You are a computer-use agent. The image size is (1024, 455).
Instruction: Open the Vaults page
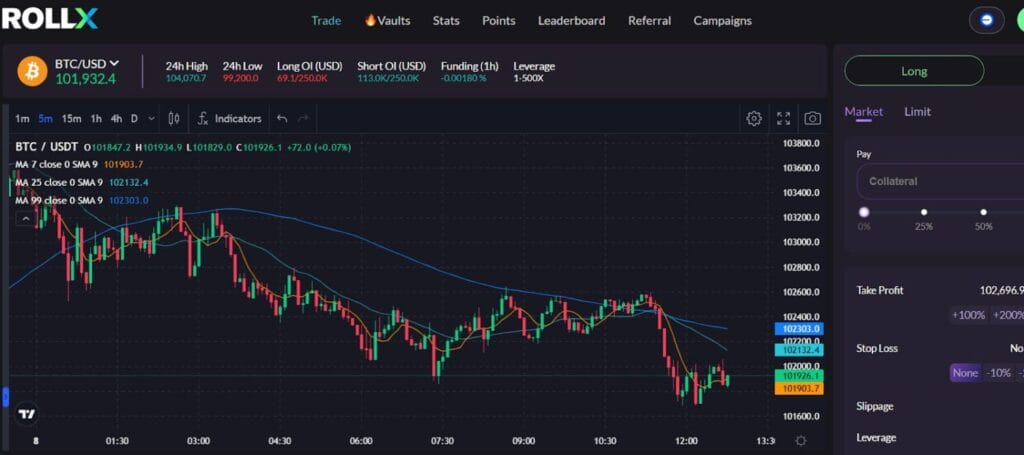387,21
